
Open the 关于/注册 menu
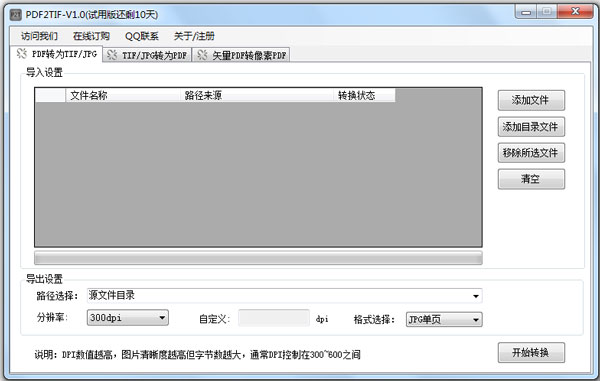coord(194,36)
